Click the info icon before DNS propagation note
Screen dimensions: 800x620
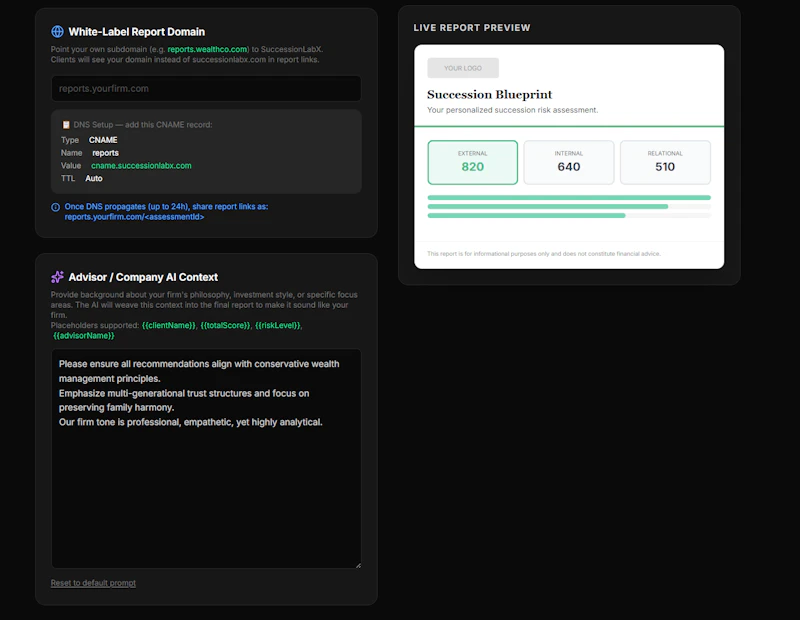point(56,207)
